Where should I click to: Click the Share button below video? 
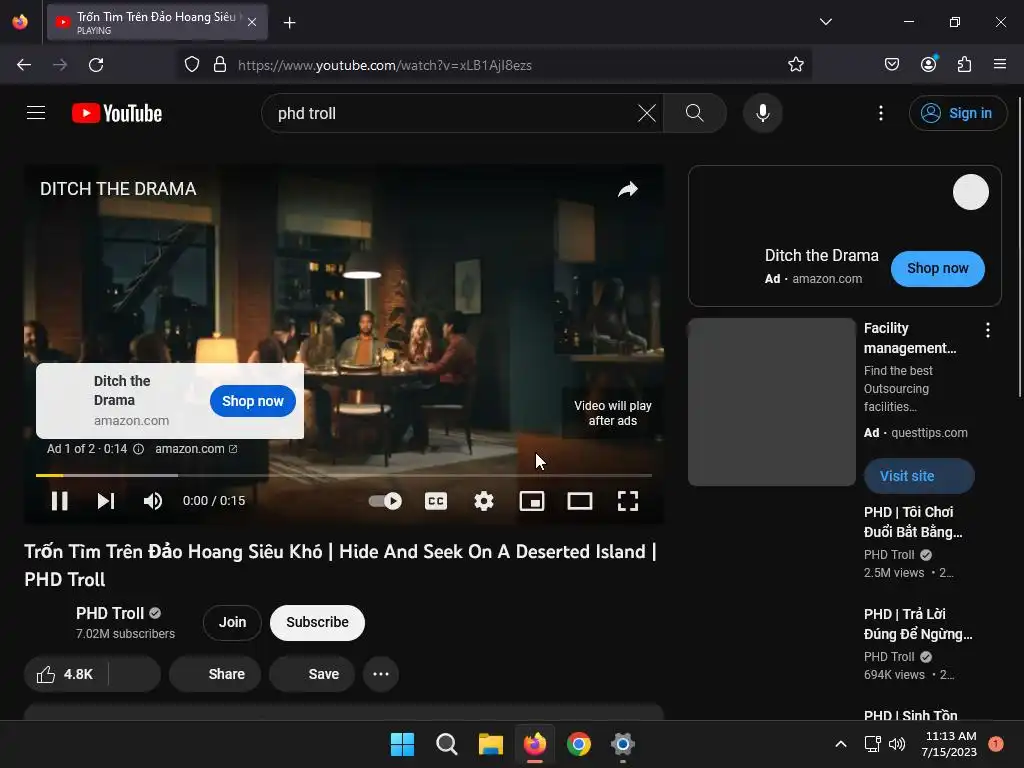click(x=215, y=674)
